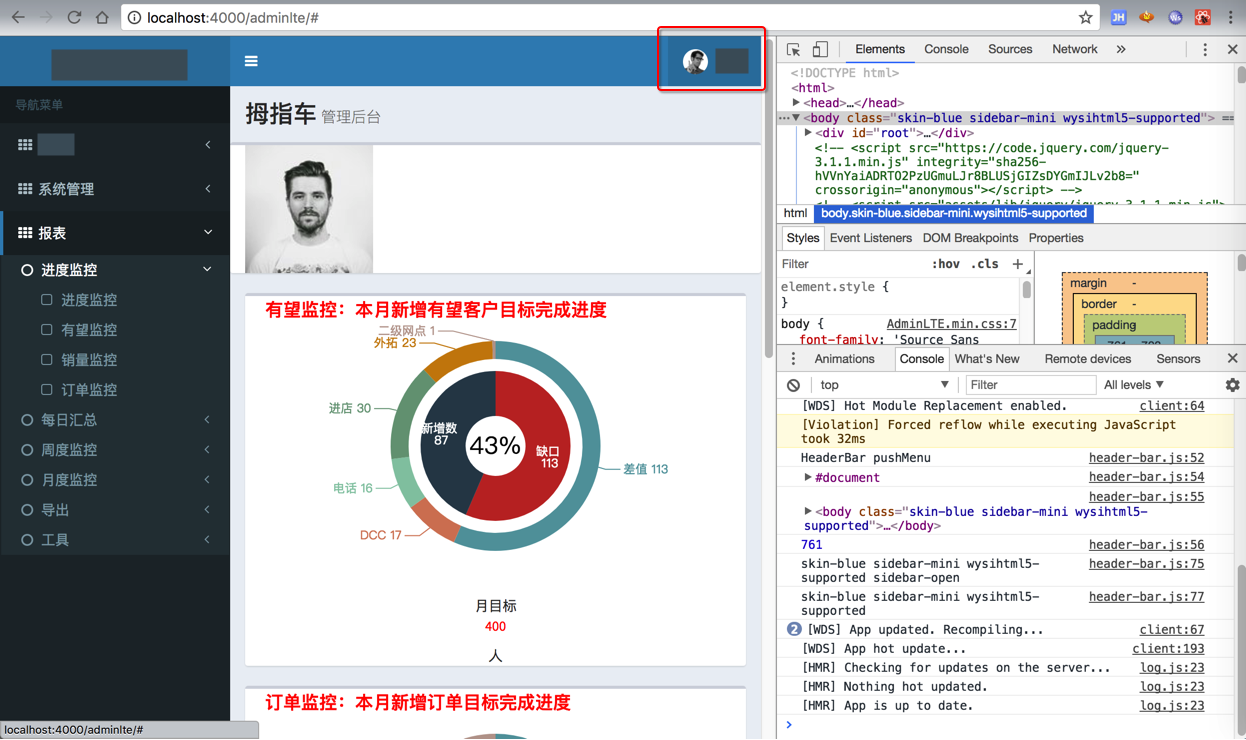Open the Event Listeners tab
Screen dimensions: 1246x740
870,238
